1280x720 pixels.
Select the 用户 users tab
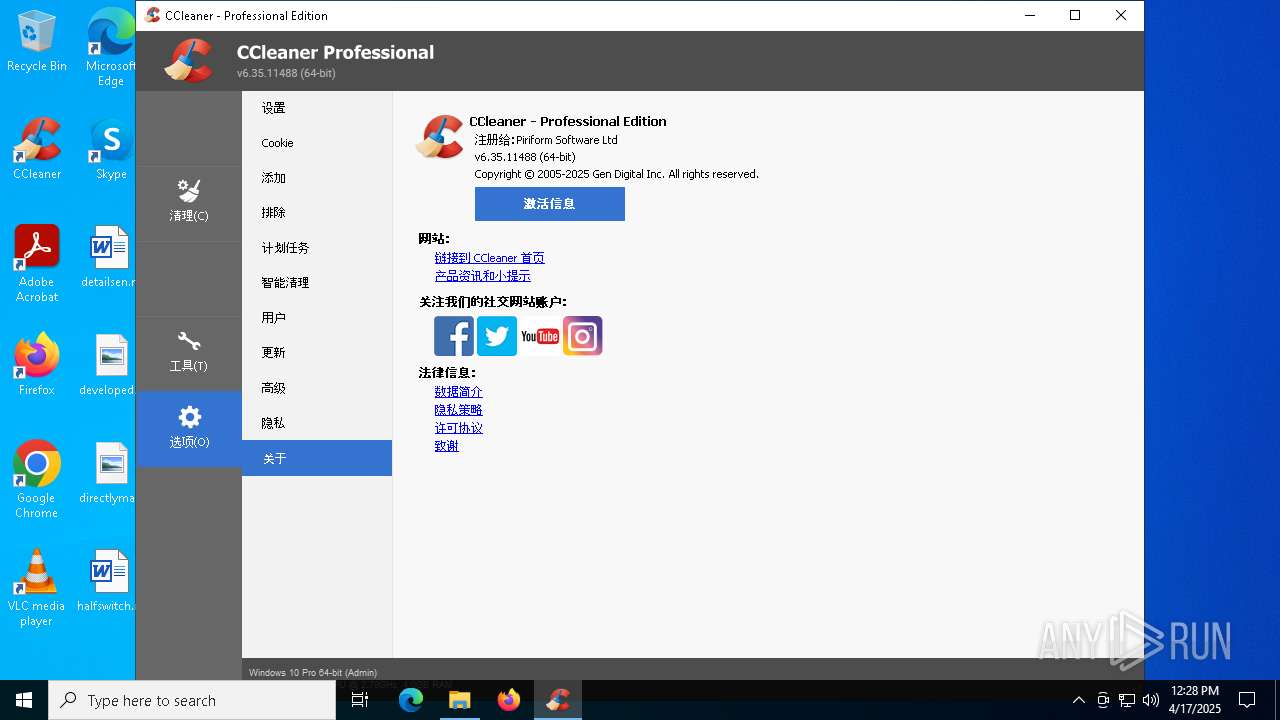(x=317, y=318)
